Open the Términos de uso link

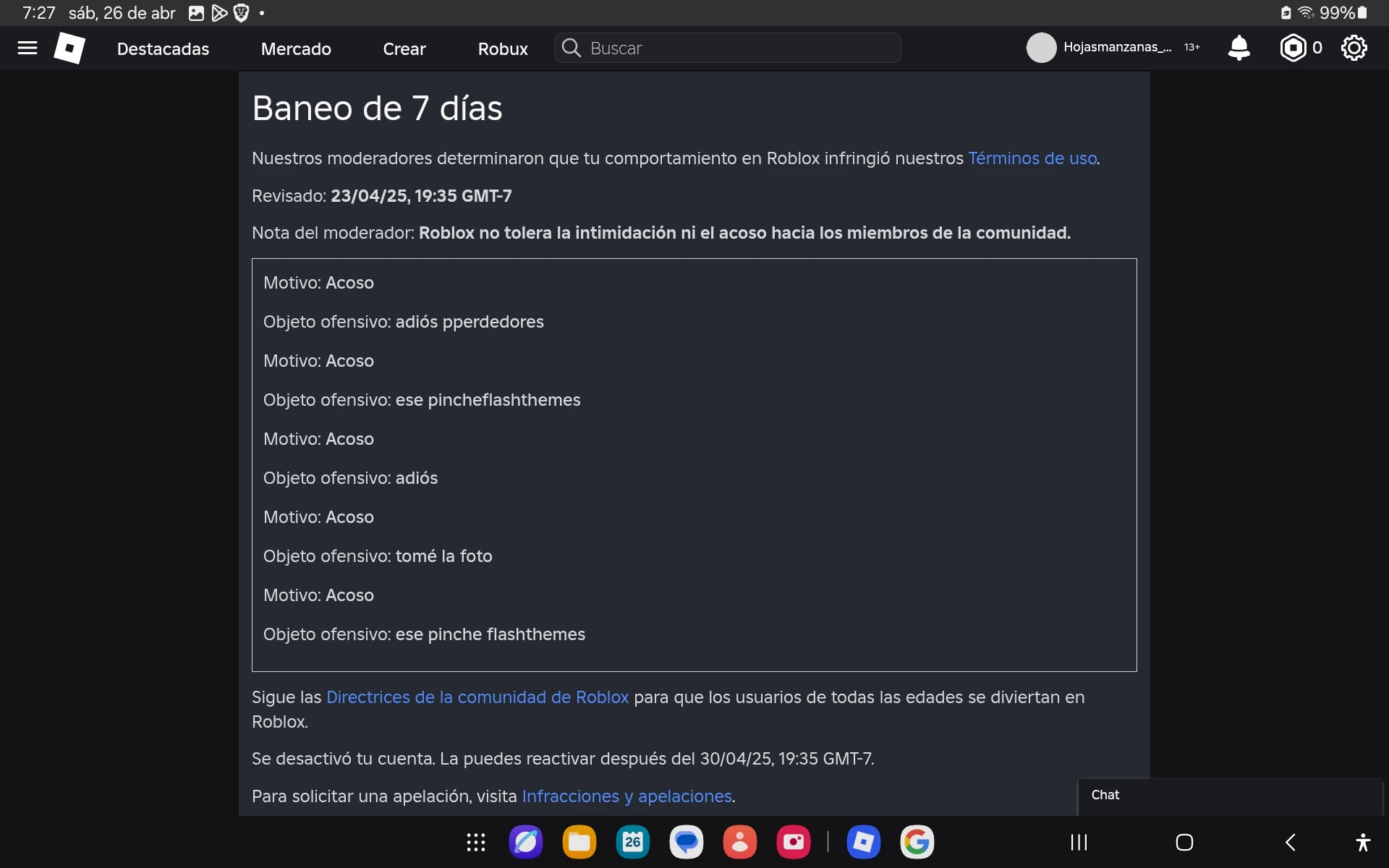[x=1032, y=158]
